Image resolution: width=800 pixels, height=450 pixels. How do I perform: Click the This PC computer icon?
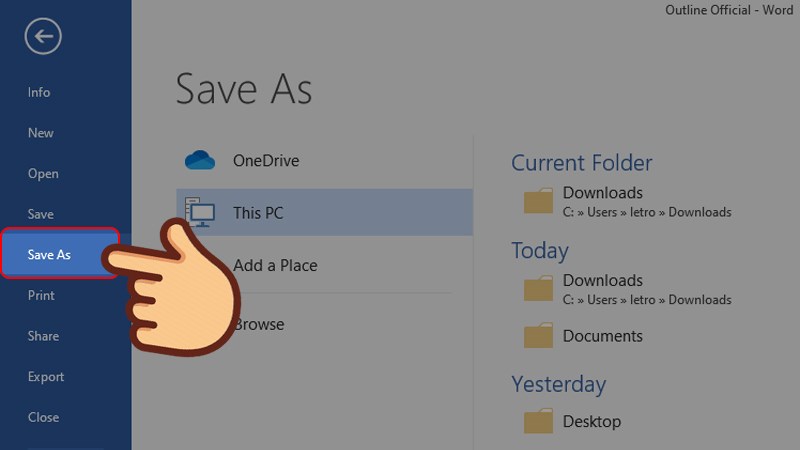200,212
